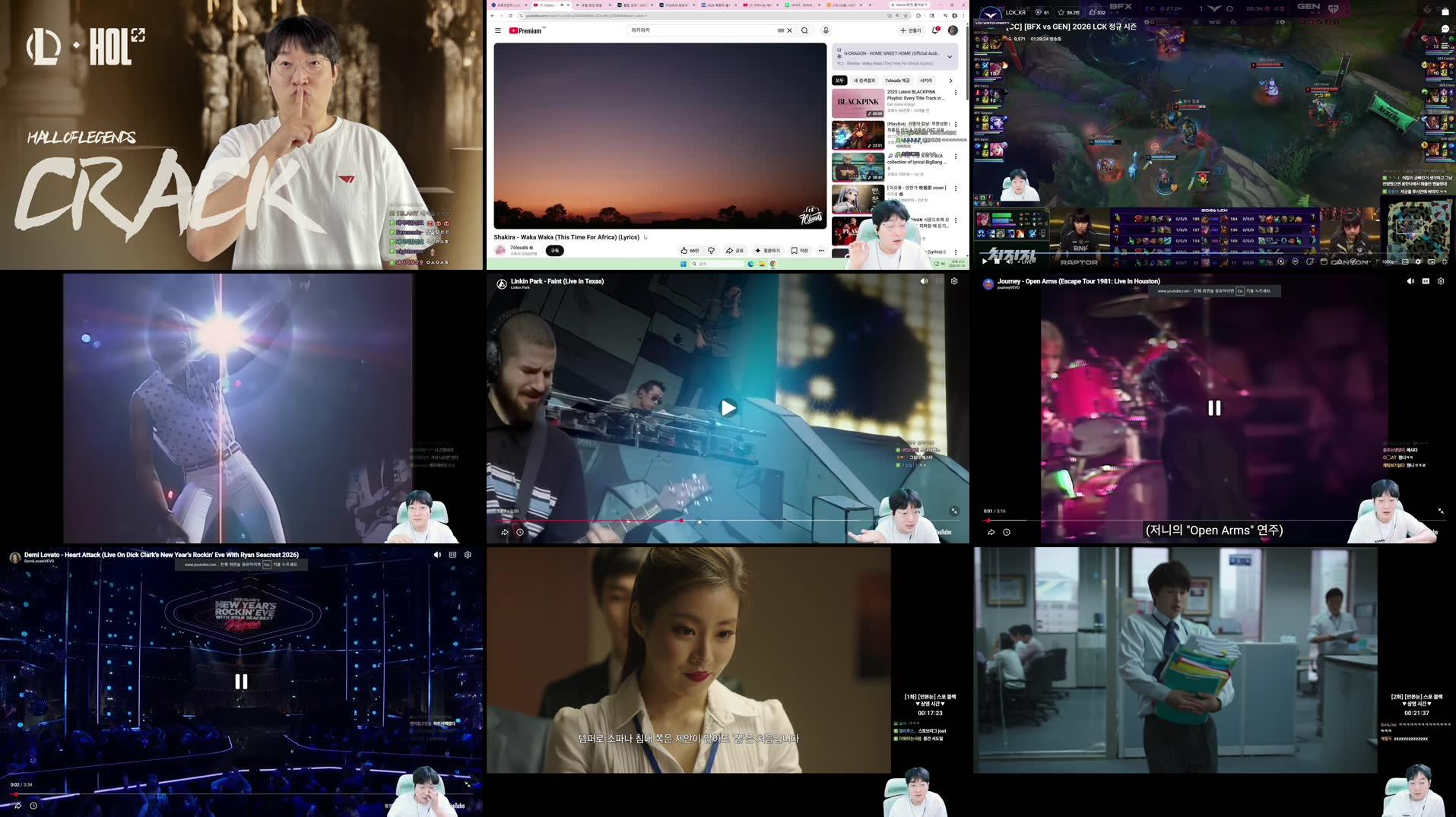1456x817 pixels.
Task: Open the YouTube hamburger guide menu
Action: pos(498,31)
